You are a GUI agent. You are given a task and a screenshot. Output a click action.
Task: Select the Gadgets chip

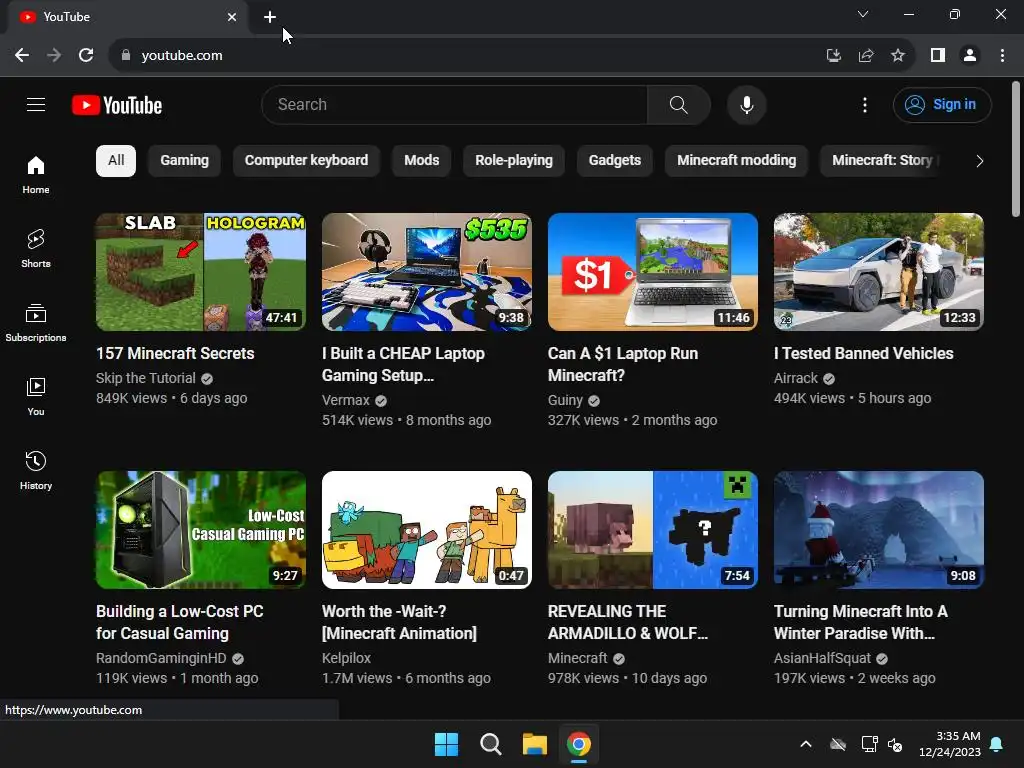pyautogui.click(x=615, y=161)
